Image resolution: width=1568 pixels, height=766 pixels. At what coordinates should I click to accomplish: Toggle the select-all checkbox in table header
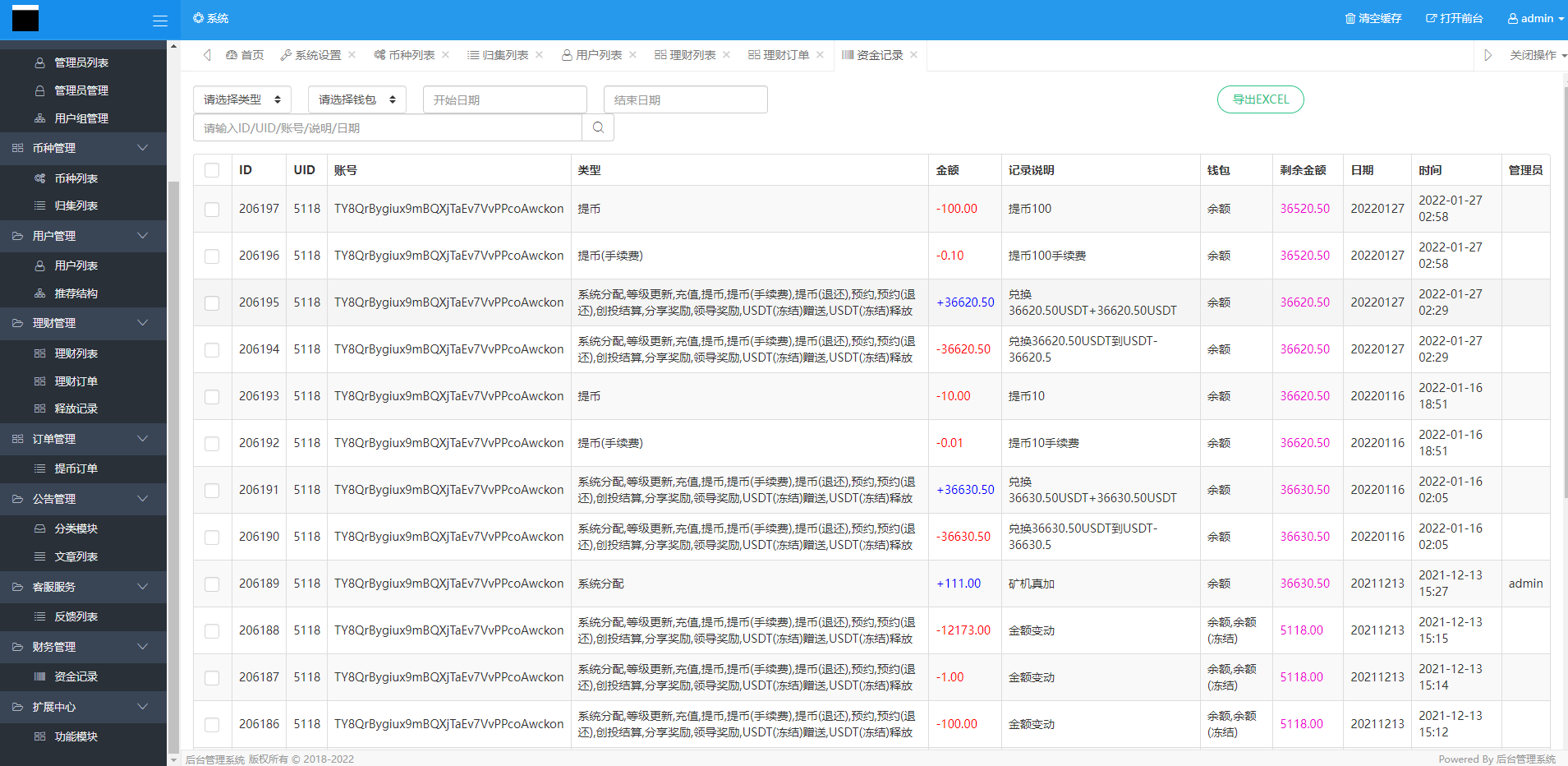click(x=212, y=170)
